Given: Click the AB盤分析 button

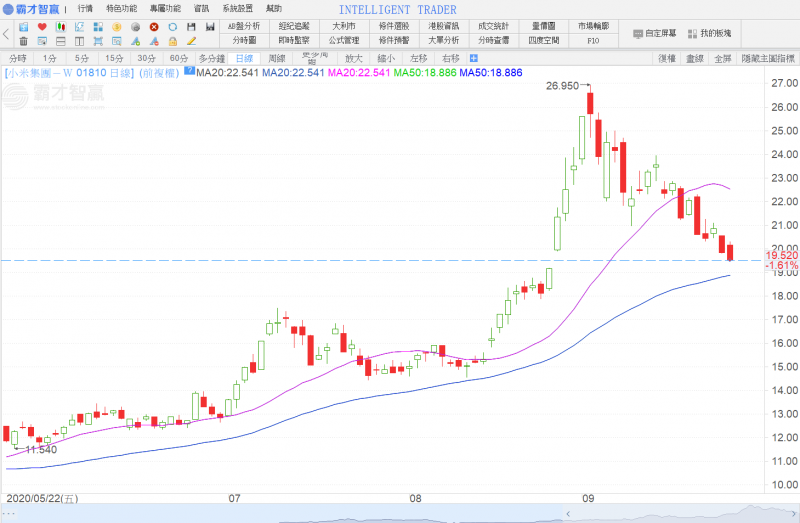Looking at the screenshot, I should click(x=244, y=26).
